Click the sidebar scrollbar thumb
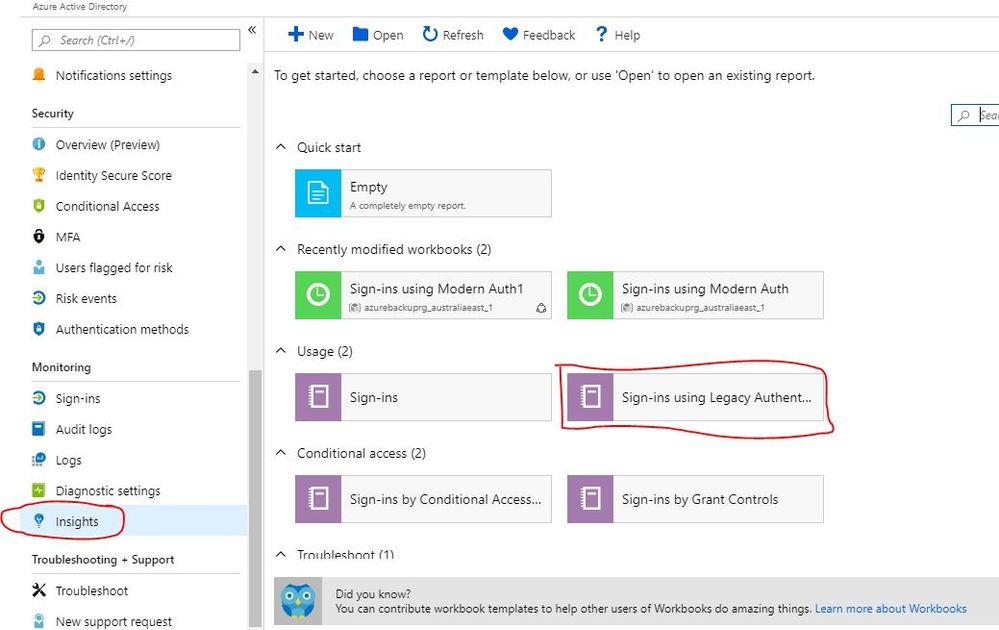This screenshot has height=630, width=999. (x=255, y=498)
